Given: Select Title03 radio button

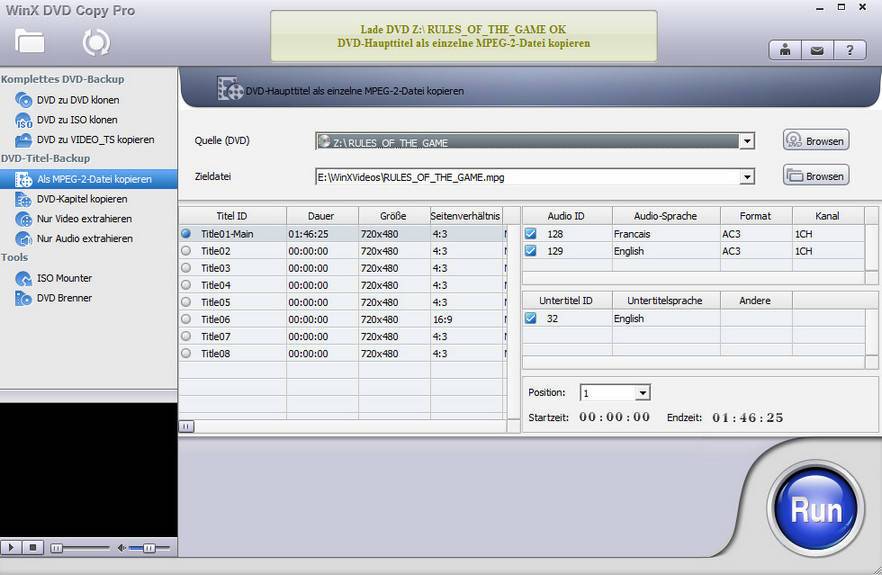Looking at the screenshot, I should pyautogui.click(x=186, y=268).
